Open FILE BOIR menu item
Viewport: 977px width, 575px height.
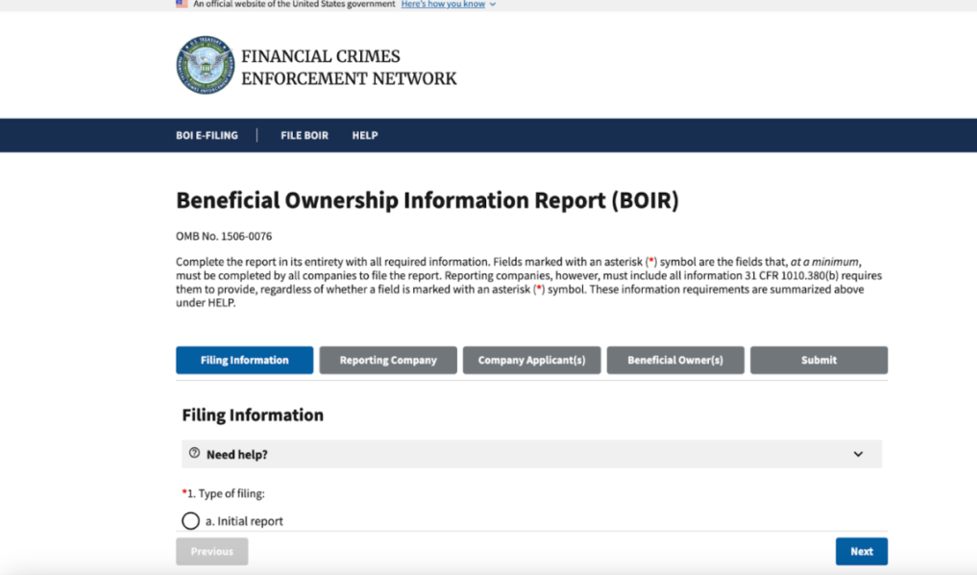click(304, 135)
